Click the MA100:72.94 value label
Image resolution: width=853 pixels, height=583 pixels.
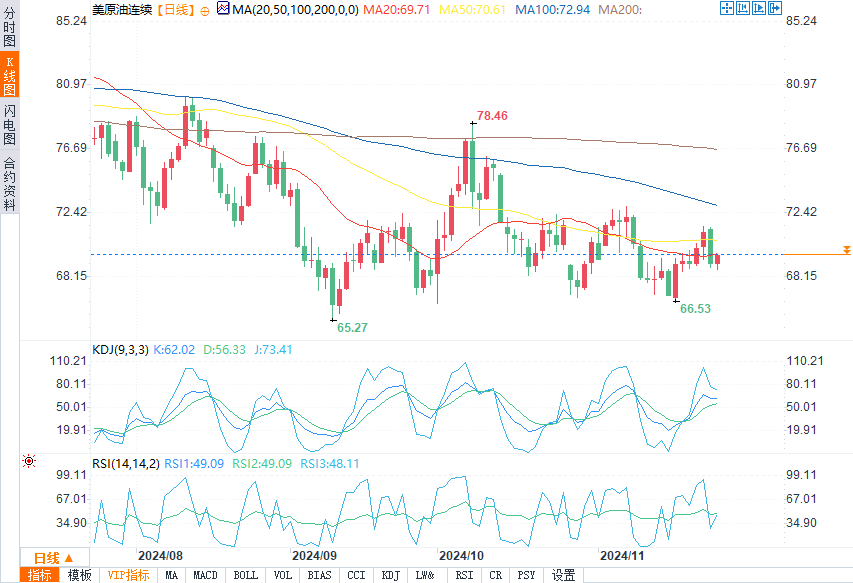552,9
